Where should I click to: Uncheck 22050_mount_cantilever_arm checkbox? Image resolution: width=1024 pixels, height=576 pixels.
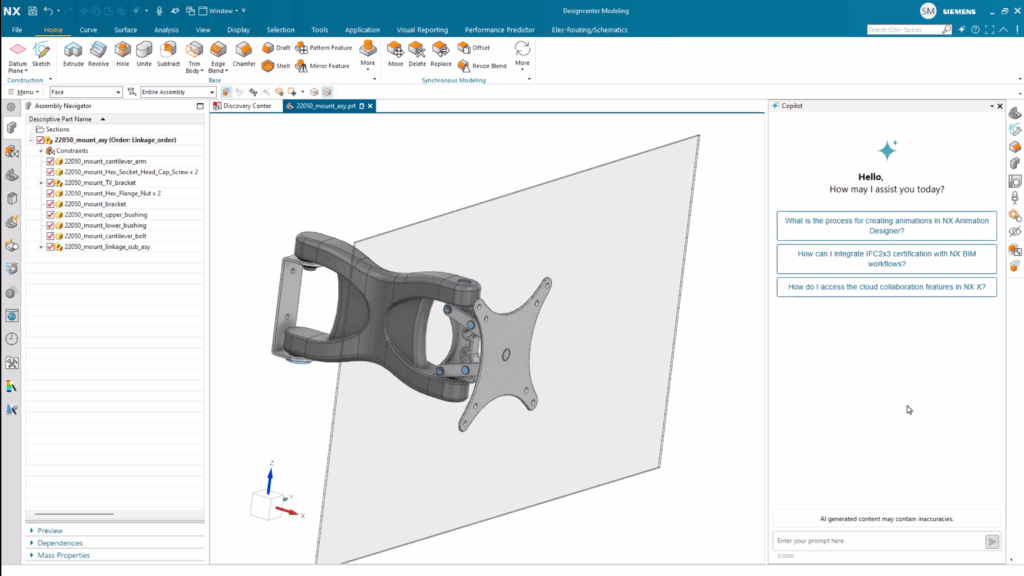click(x=51, y=161)
